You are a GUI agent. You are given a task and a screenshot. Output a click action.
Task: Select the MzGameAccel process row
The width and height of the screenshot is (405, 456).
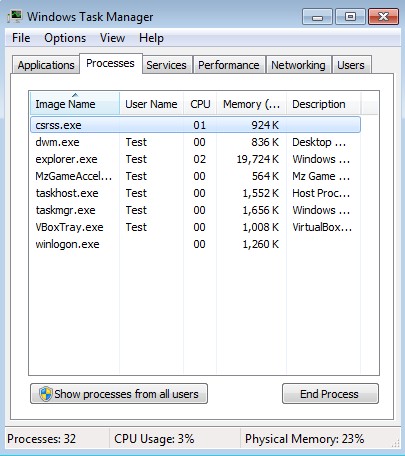pos(195,176)
